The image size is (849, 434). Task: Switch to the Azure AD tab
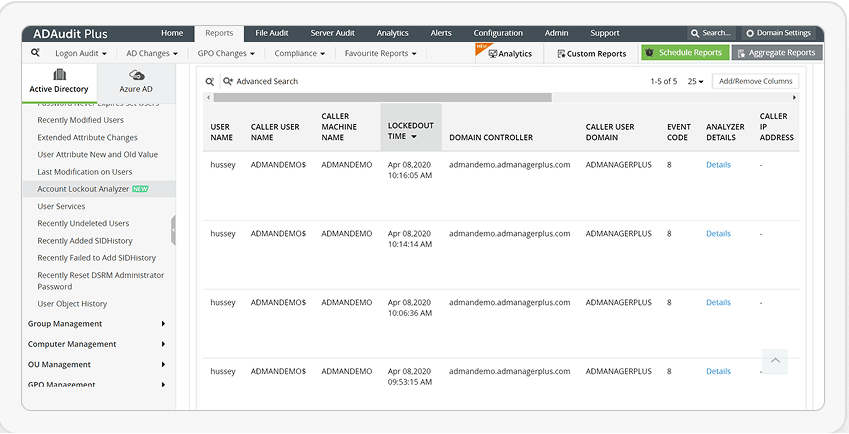coord(136,82)
